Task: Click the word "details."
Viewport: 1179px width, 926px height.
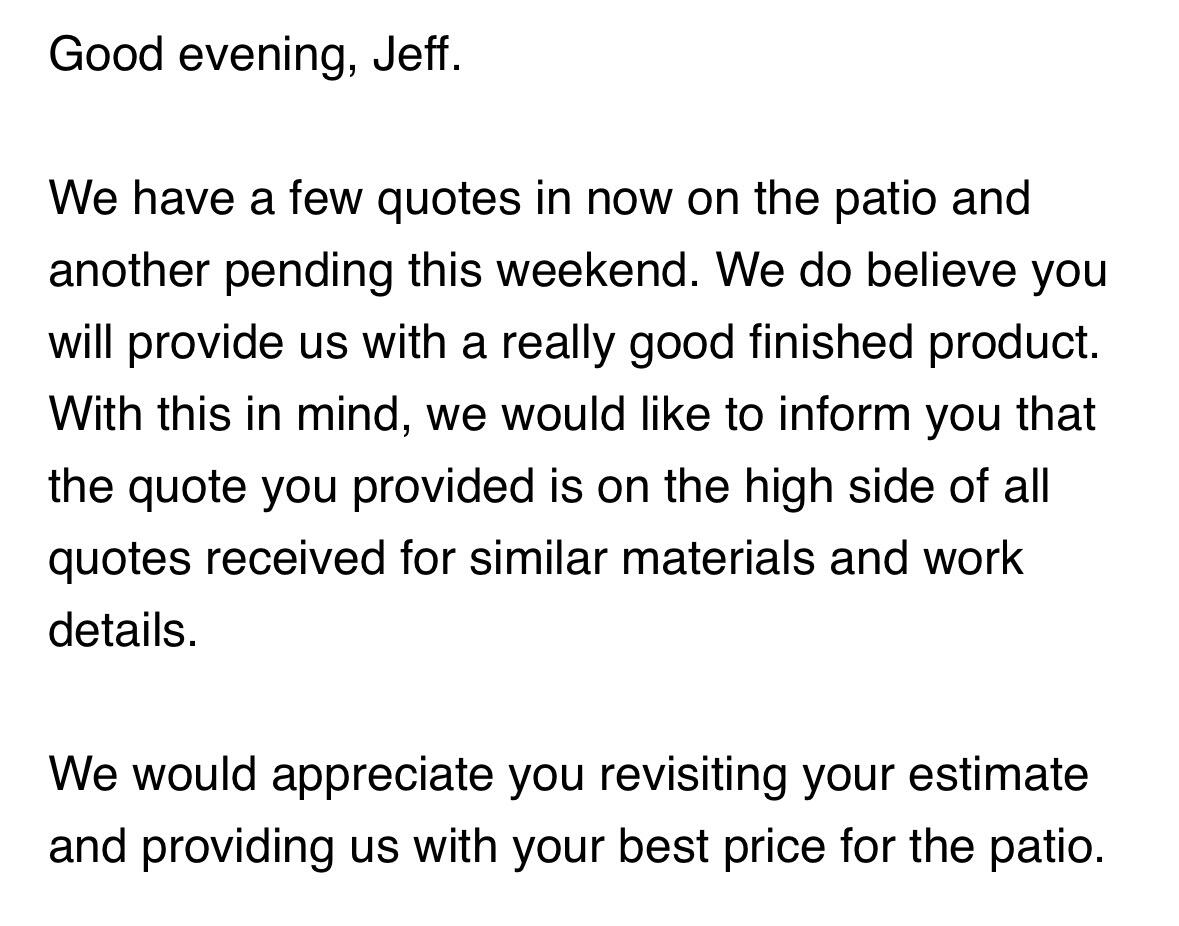Action: 123,630
